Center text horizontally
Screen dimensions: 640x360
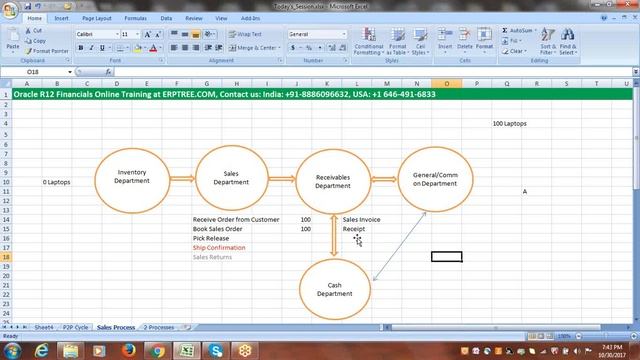click(x=185, y=48)
